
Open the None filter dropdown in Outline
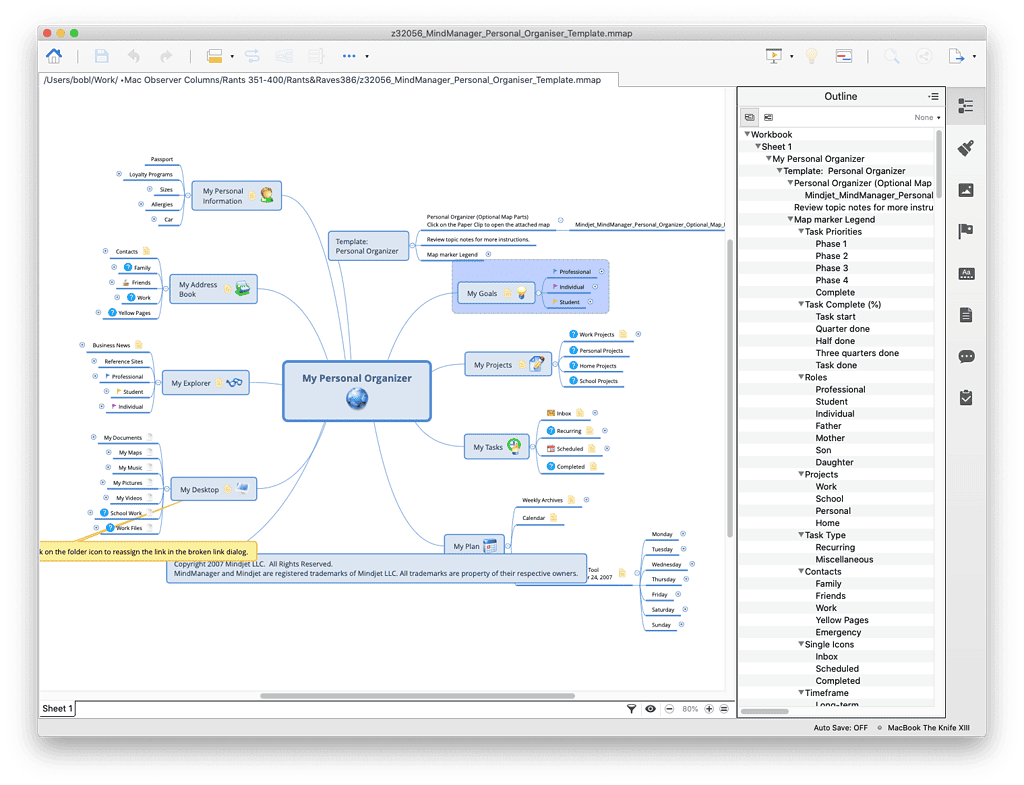click(927, 118)
